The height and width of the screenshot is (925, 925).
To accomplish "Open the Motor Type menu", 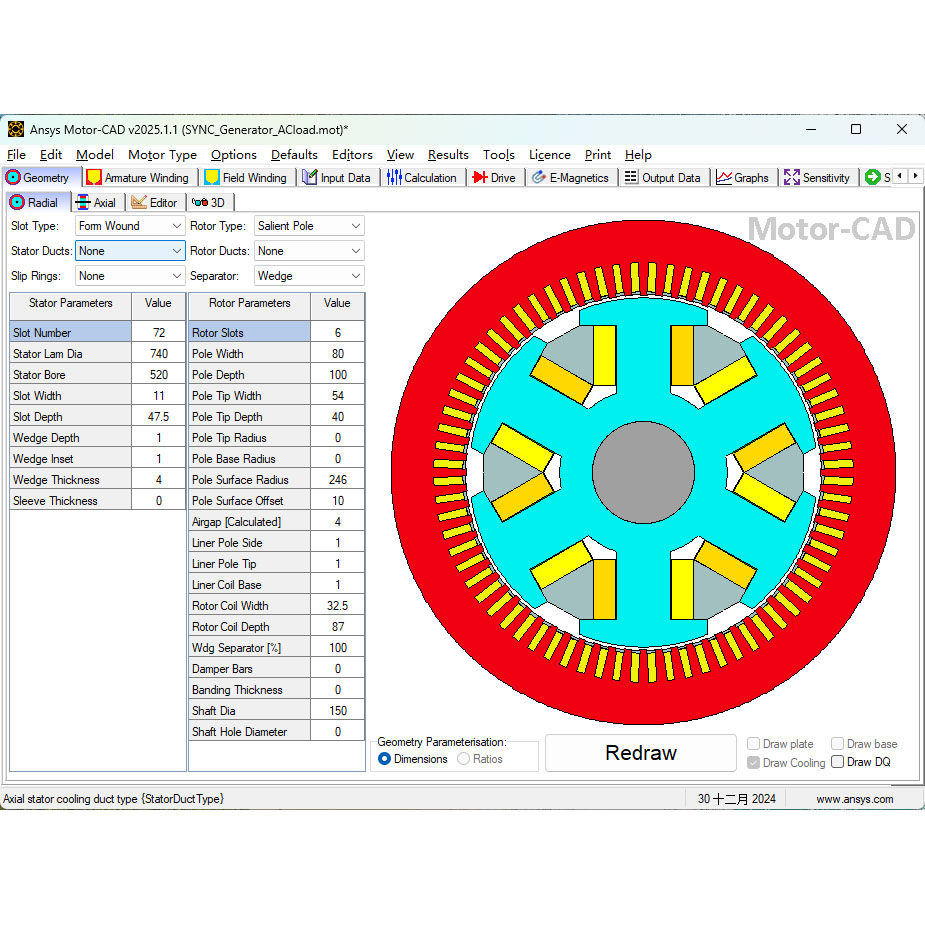I will pos(162,155).
